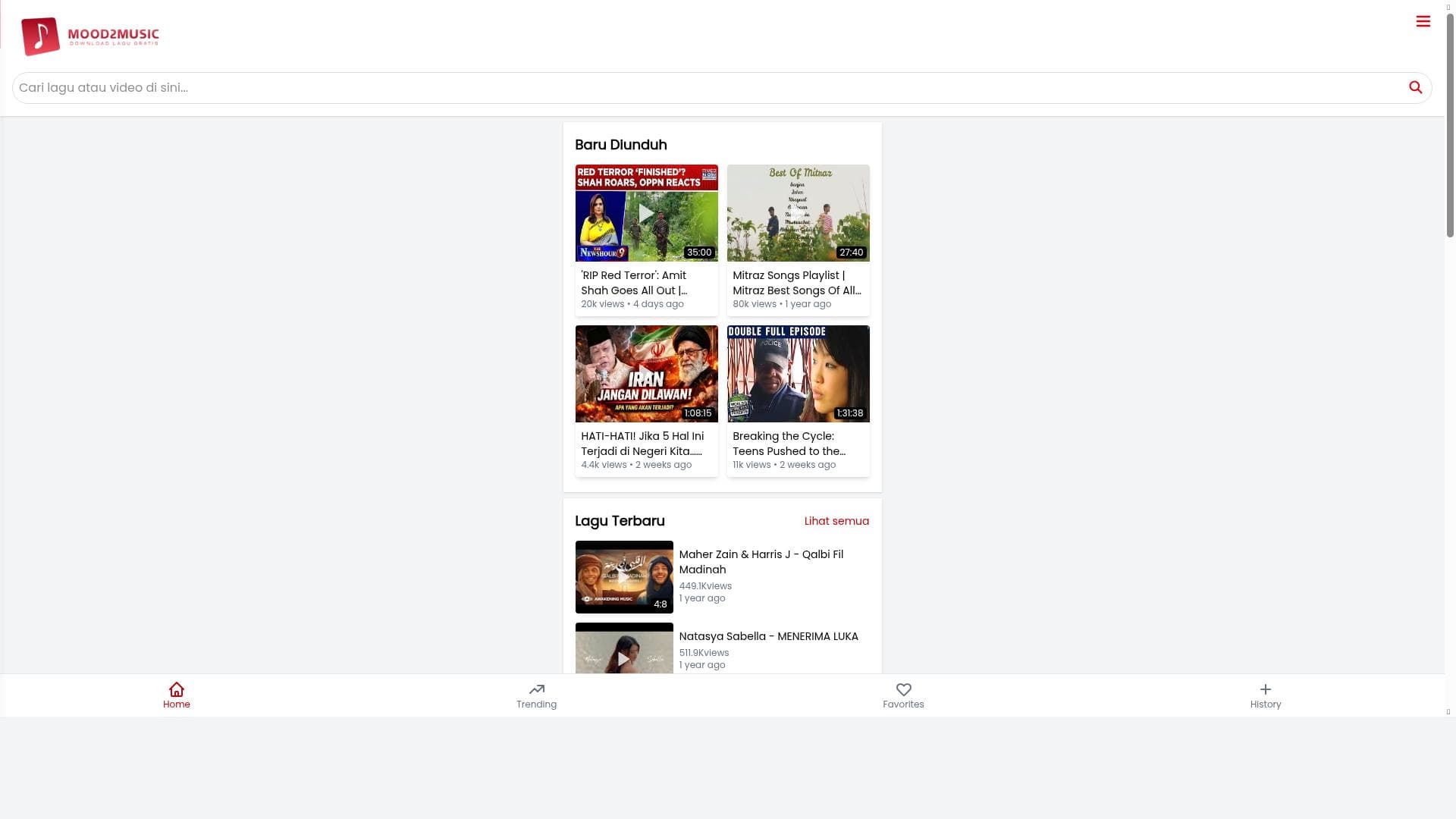Click the song search input field
This screenshot has height=819, width=1456.
pyautogui.click(x=705, y=88)
